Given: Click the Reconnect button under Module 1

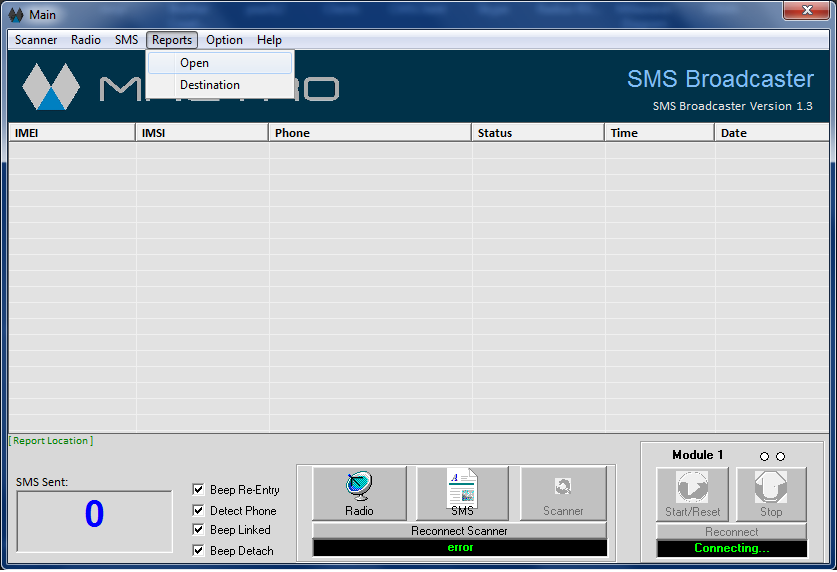Looking at the screenshot, I should (731, 532).
